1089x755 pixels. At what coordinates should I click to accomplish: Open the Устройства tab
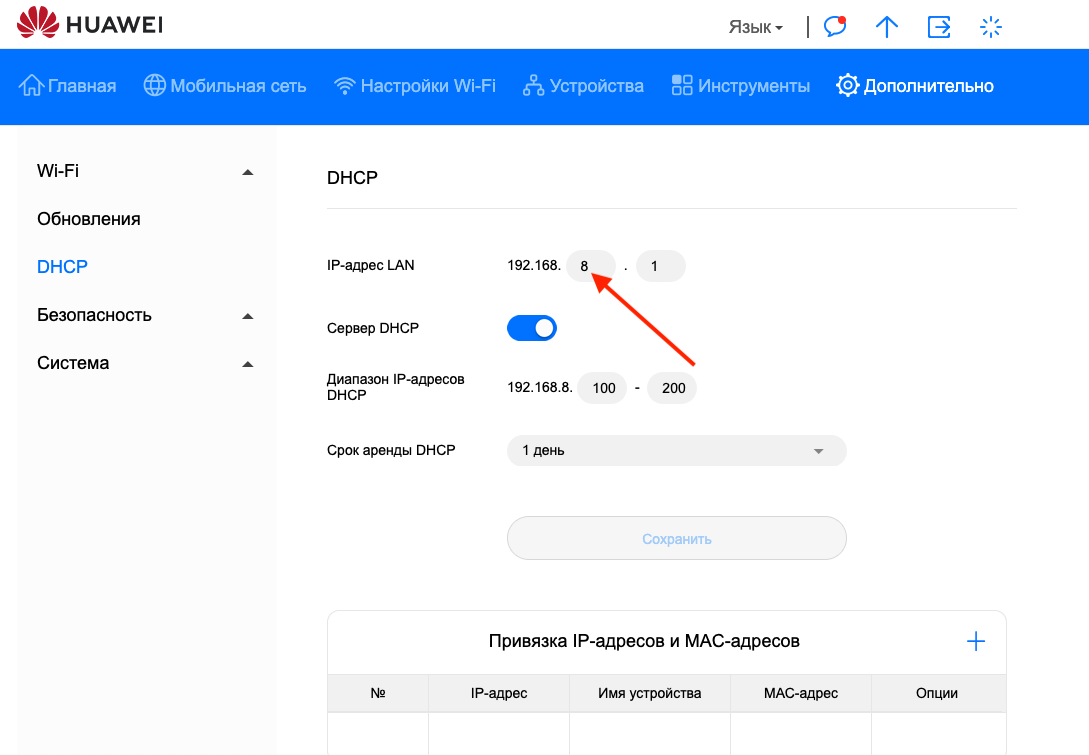click(583, 86)
